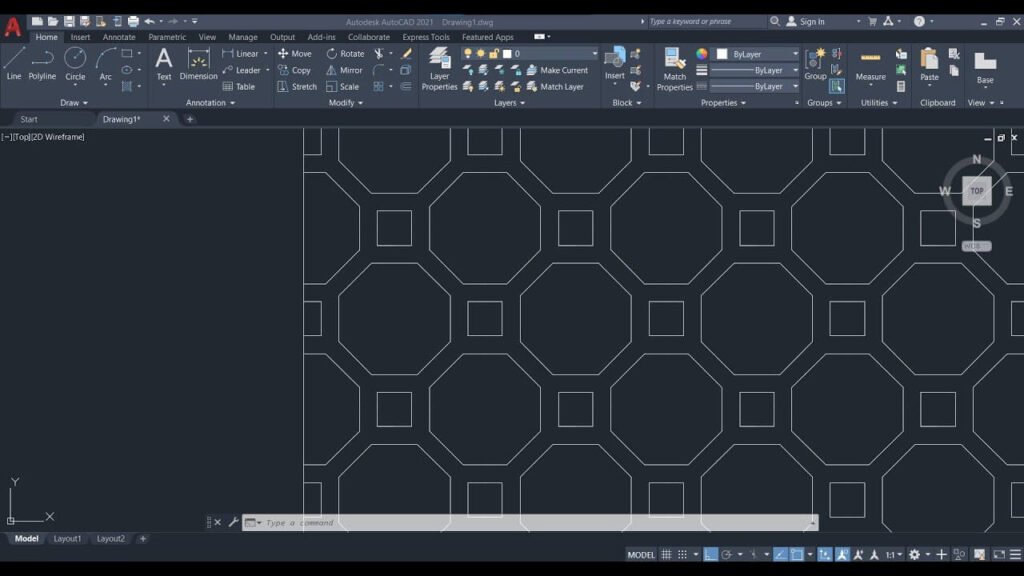This screenshot has height=576, width=1024.
Task: Click the Fillet icon in Modify panel
Action: pos(379,70)
